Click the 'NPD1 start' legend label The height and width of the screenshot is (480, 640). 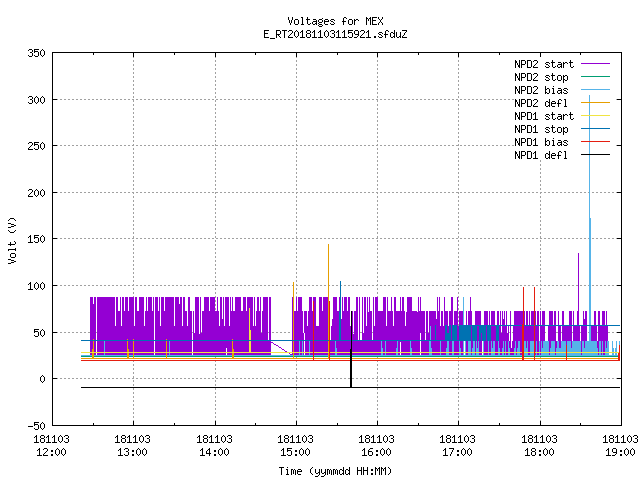click(x=544, y=116)
